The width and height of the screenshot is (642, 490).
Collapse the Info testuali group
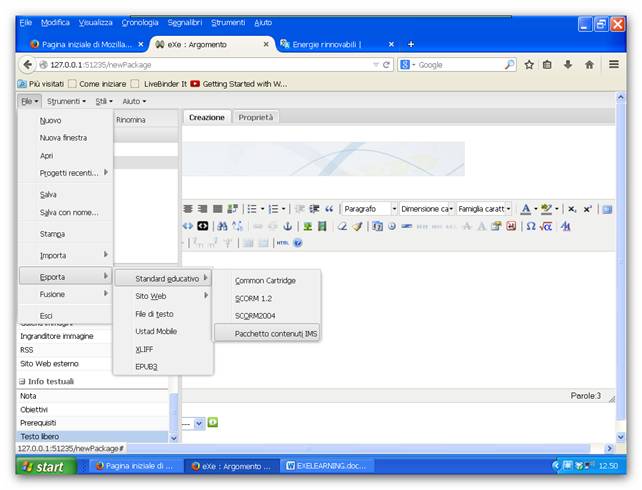point(22,382)
